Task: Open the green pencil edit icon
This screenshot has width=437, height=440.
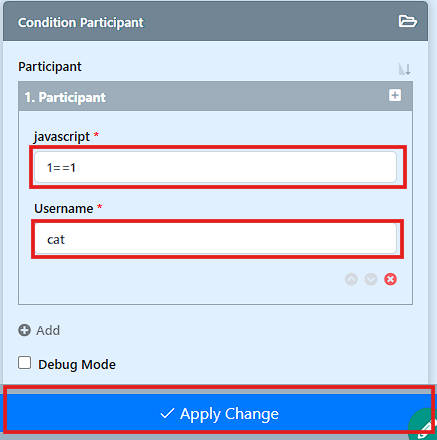Action: 424,425
